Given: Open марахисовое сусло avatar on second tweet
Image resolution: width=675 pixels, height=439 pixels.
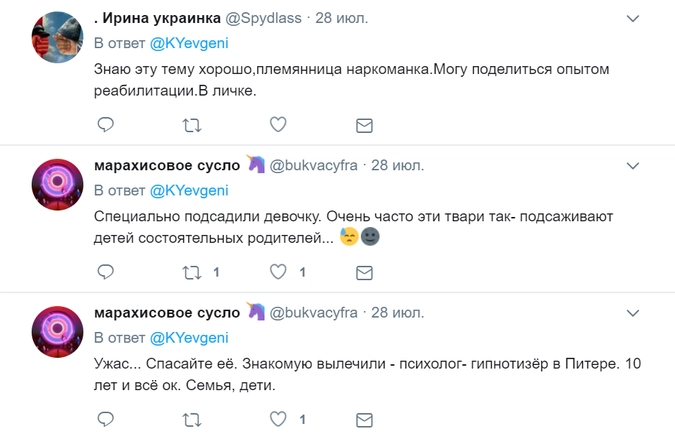Looking at the screenshot, I should pos(57,184).
